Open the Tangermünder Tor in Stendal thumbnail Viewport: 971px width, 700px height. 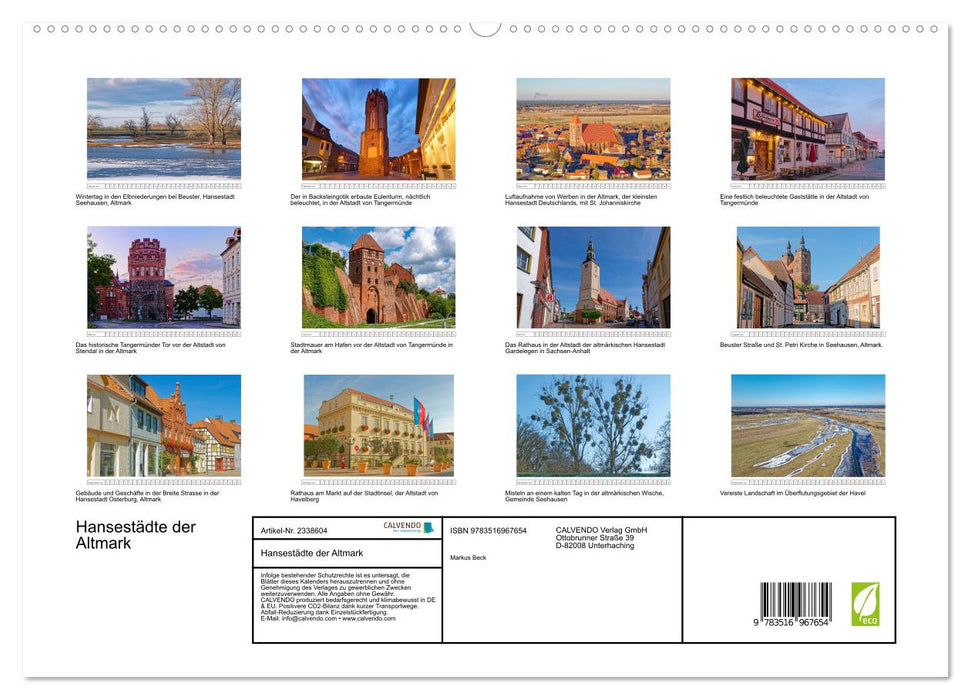pos(164,277)
